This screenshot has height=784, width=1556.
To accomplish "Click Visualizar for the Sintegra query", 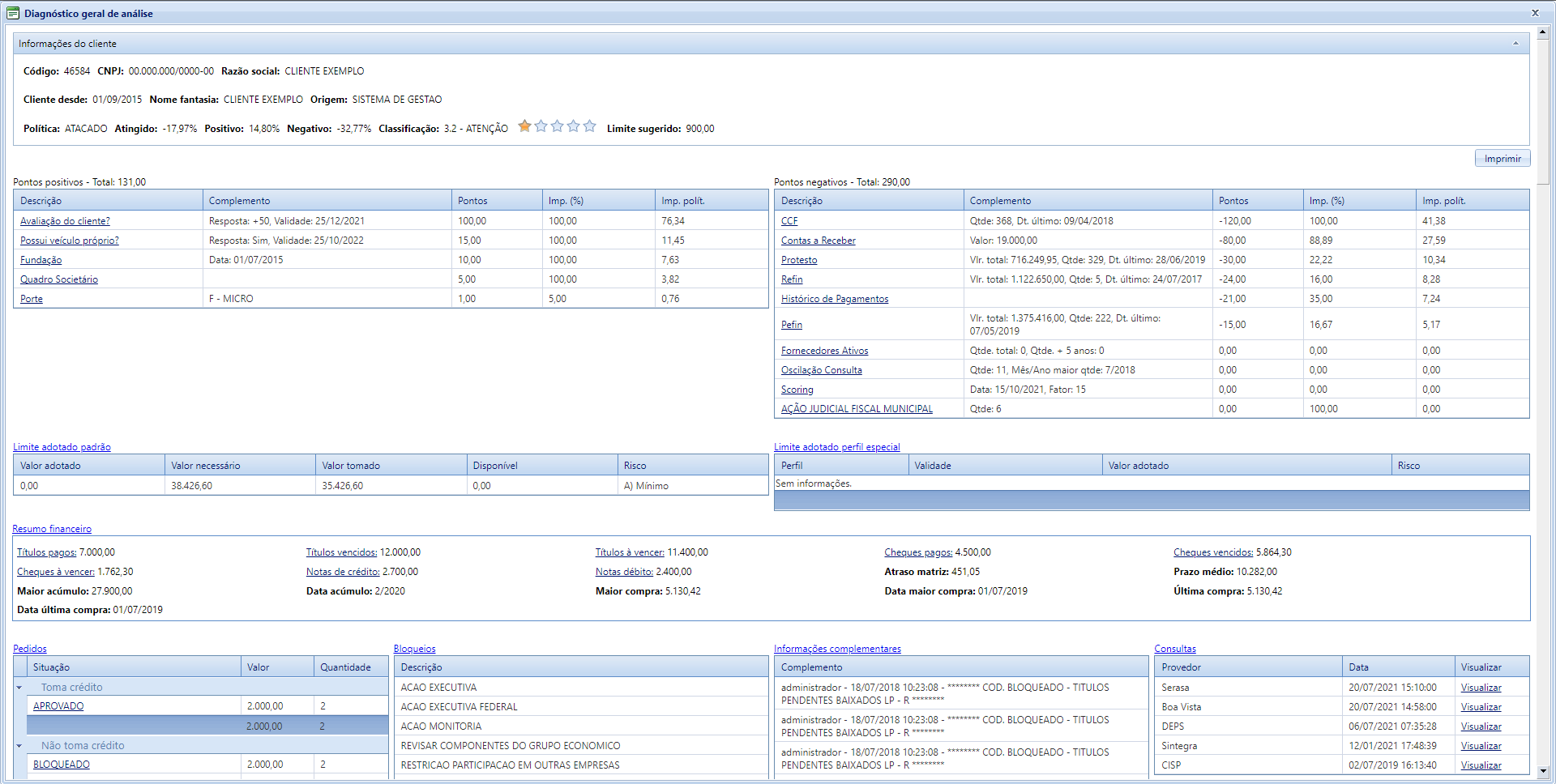I will [1481, 746].
